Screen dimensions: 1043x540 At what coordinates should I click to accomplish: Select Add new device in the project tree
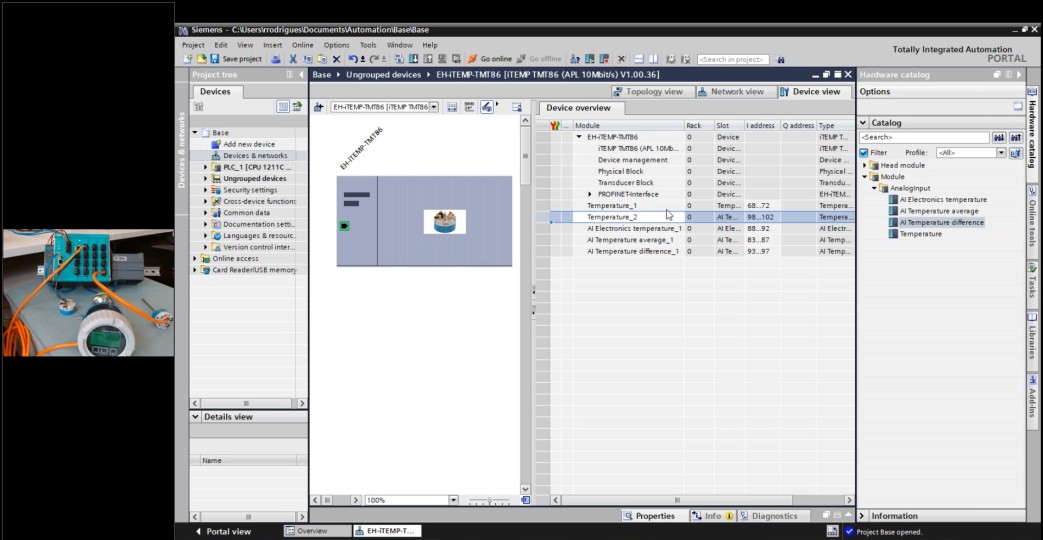tap(249, 144)
